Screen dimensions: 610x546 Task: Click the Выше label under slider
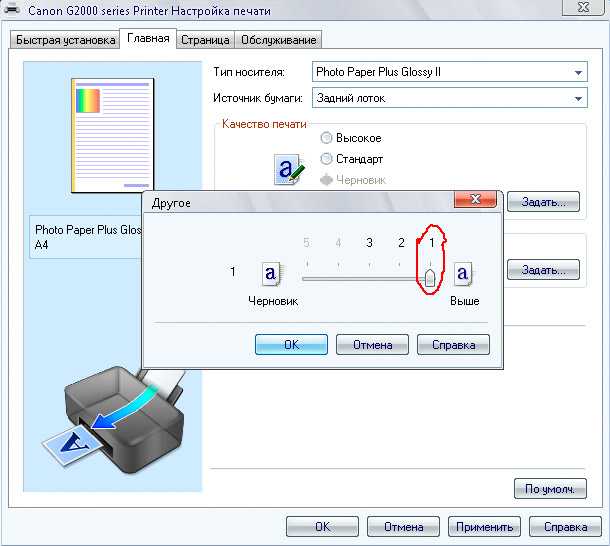(x=465, y=301)
